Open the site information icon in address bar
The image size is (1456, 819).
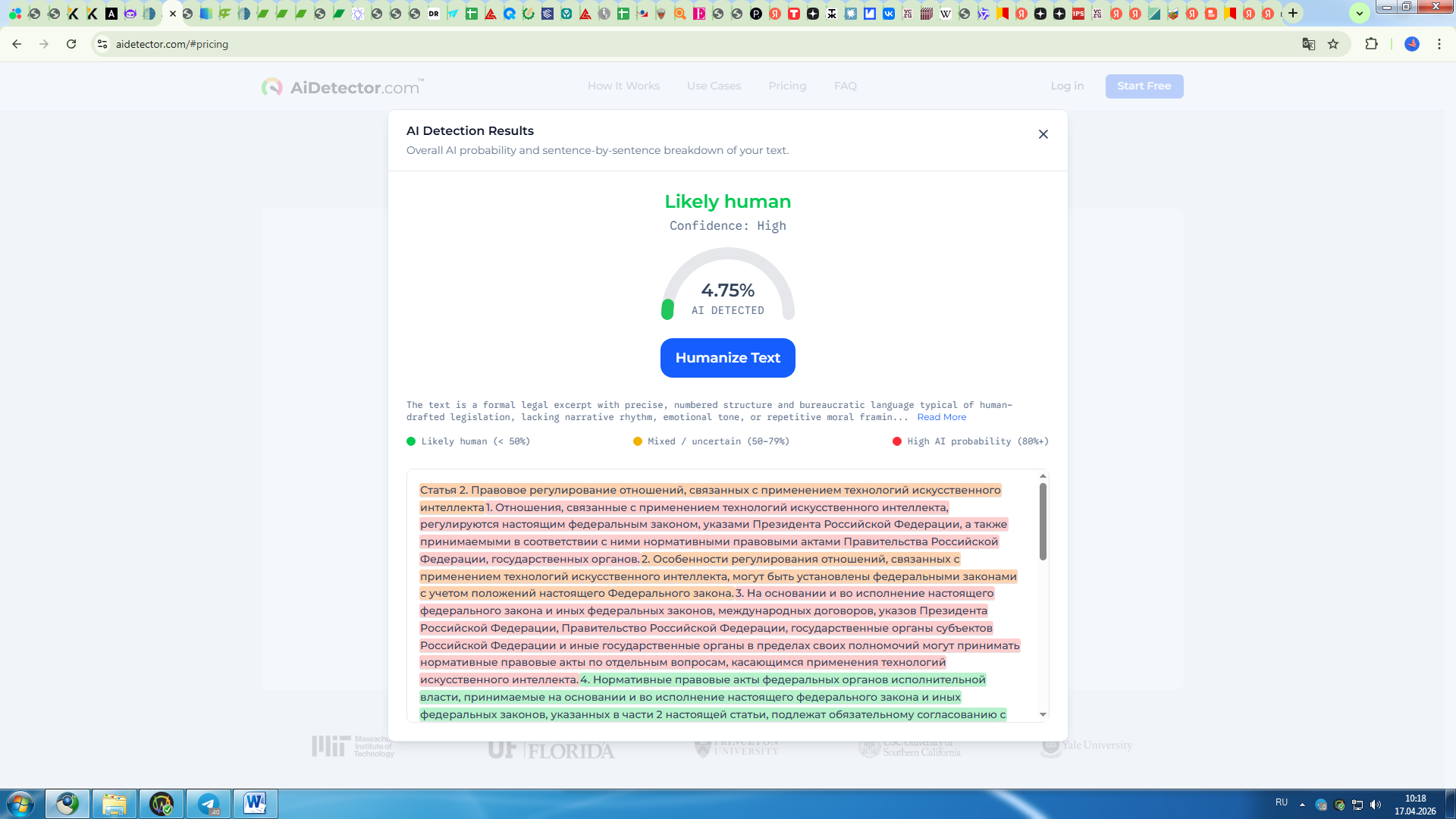pyautogui.click(x=102, y=44)
